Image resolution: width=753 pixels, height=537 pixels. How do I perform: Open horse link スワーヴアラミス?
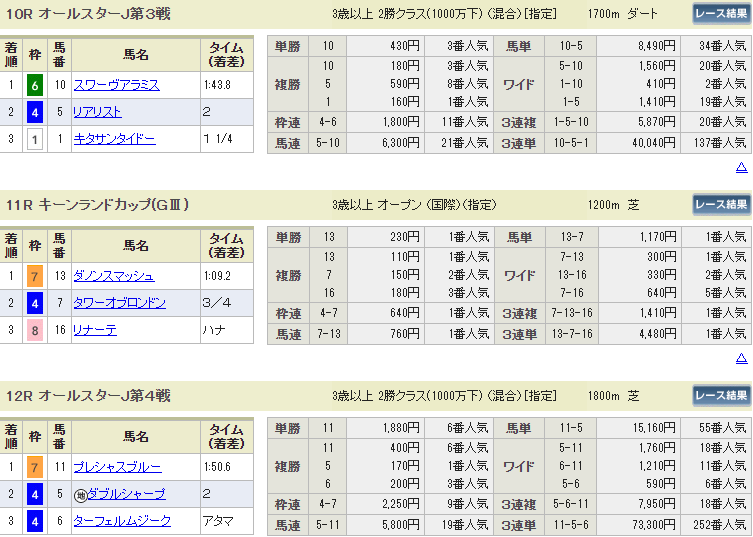[x=117, y=85]
